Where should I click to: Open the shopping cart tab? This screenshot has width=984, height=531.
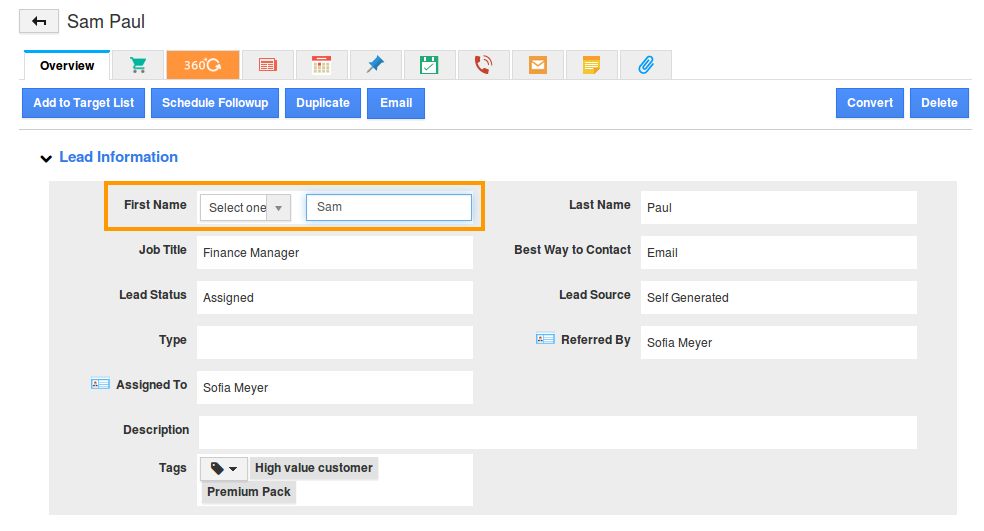click(138, 65)
